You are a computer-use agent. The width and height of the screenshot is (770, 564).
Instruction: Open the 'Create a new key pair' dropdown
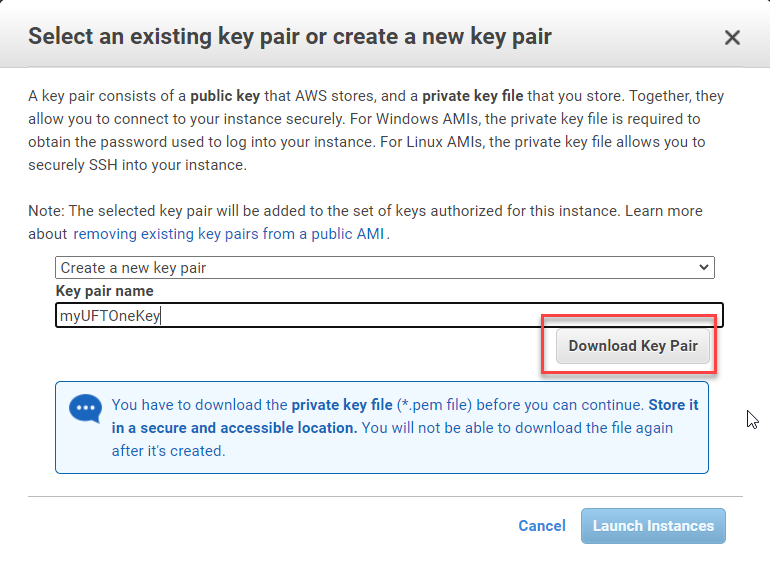click(x=385, y=268)
